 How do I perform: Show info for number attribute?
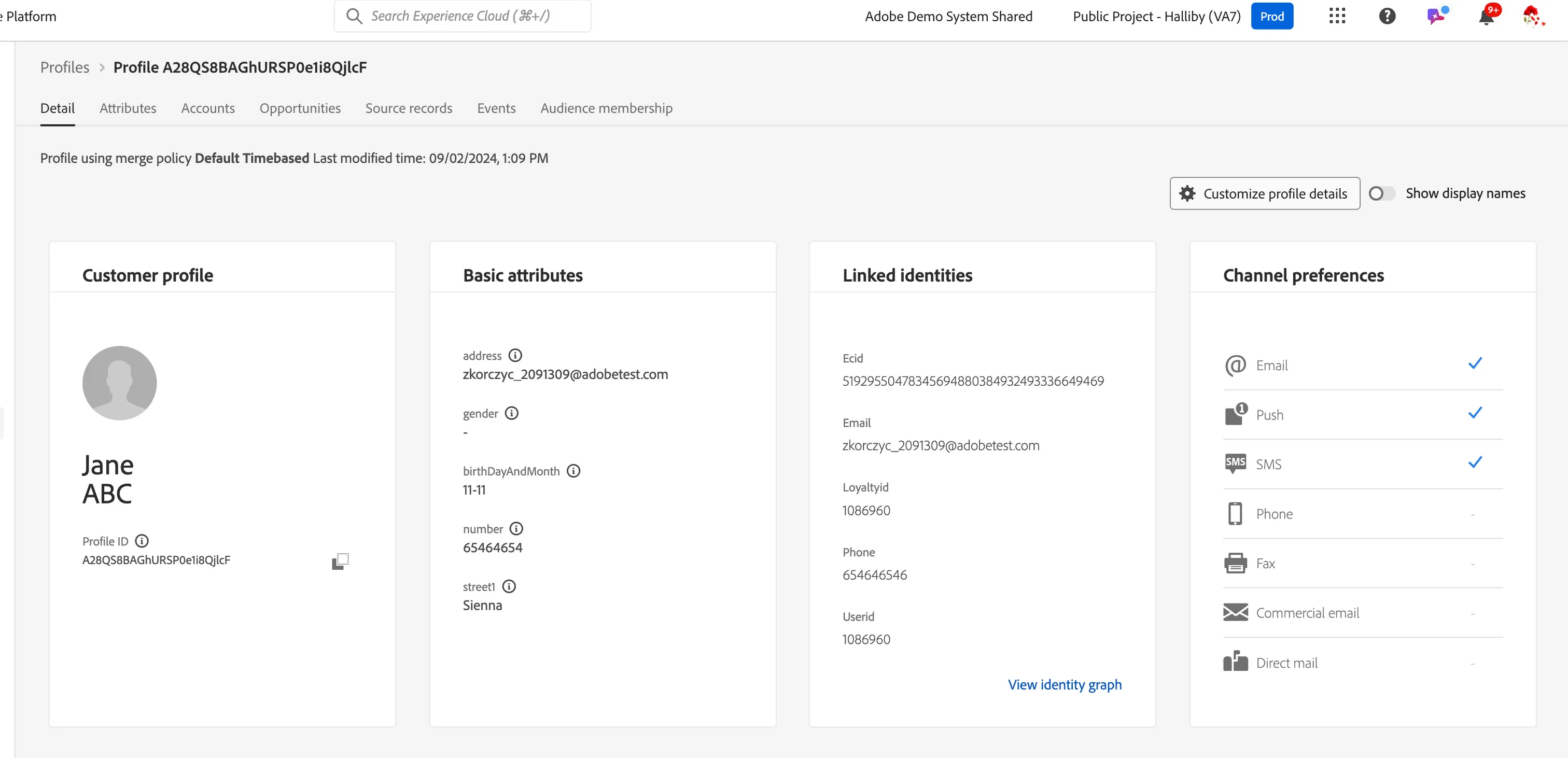click(x=516, y=528)
